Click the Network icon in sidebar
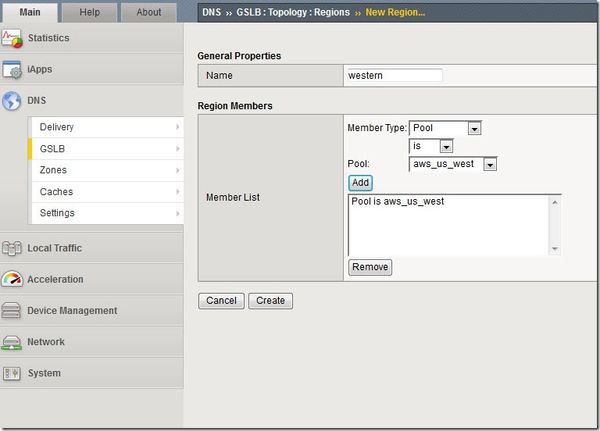The image size is (600, 431). click(x=12, y=342)
